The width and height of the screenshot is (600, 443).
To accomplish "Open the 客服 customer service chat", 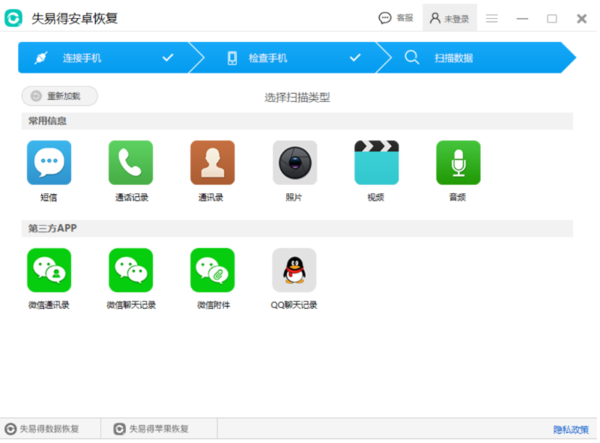I will pos(396,18).
